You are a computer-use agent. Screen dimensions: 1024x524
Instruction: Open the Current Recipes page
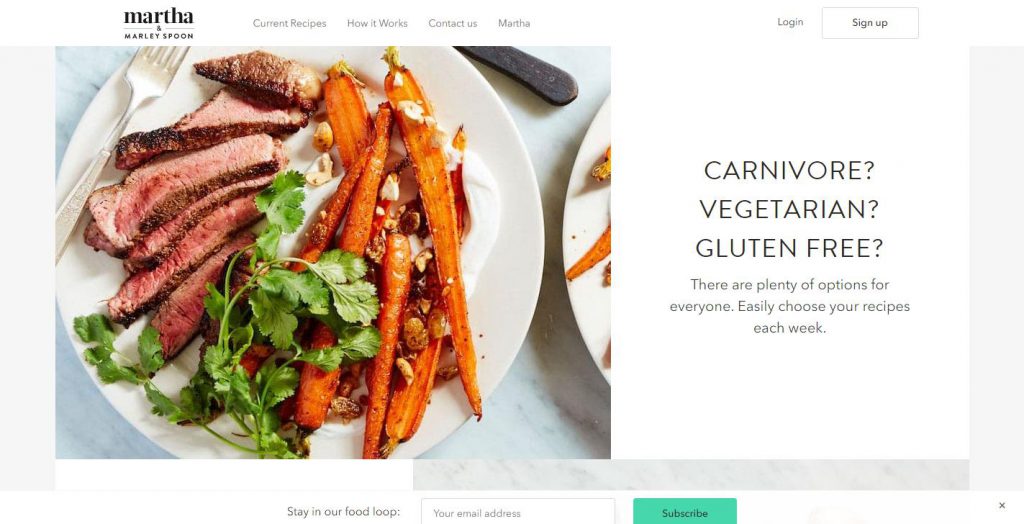[x=289, y=24]
